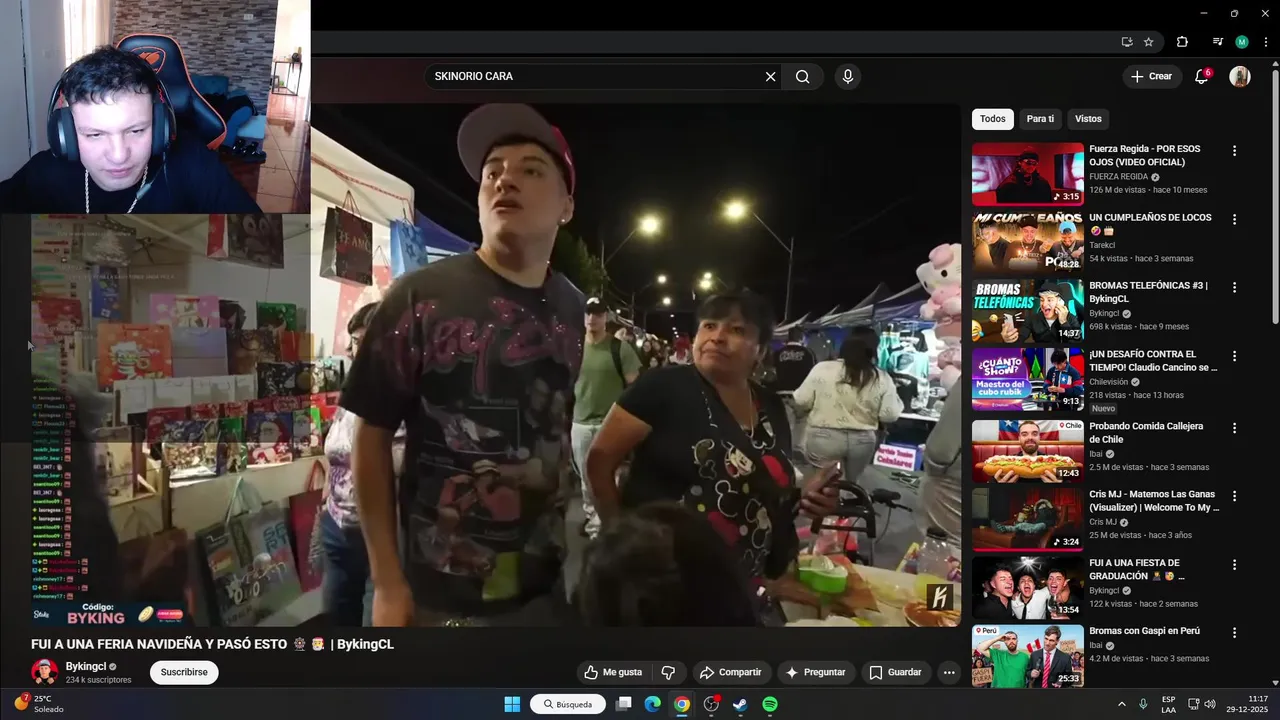Bookmark this page with star icon
Viewport: 1280px width, 720px height.
tap(1149, 42)
